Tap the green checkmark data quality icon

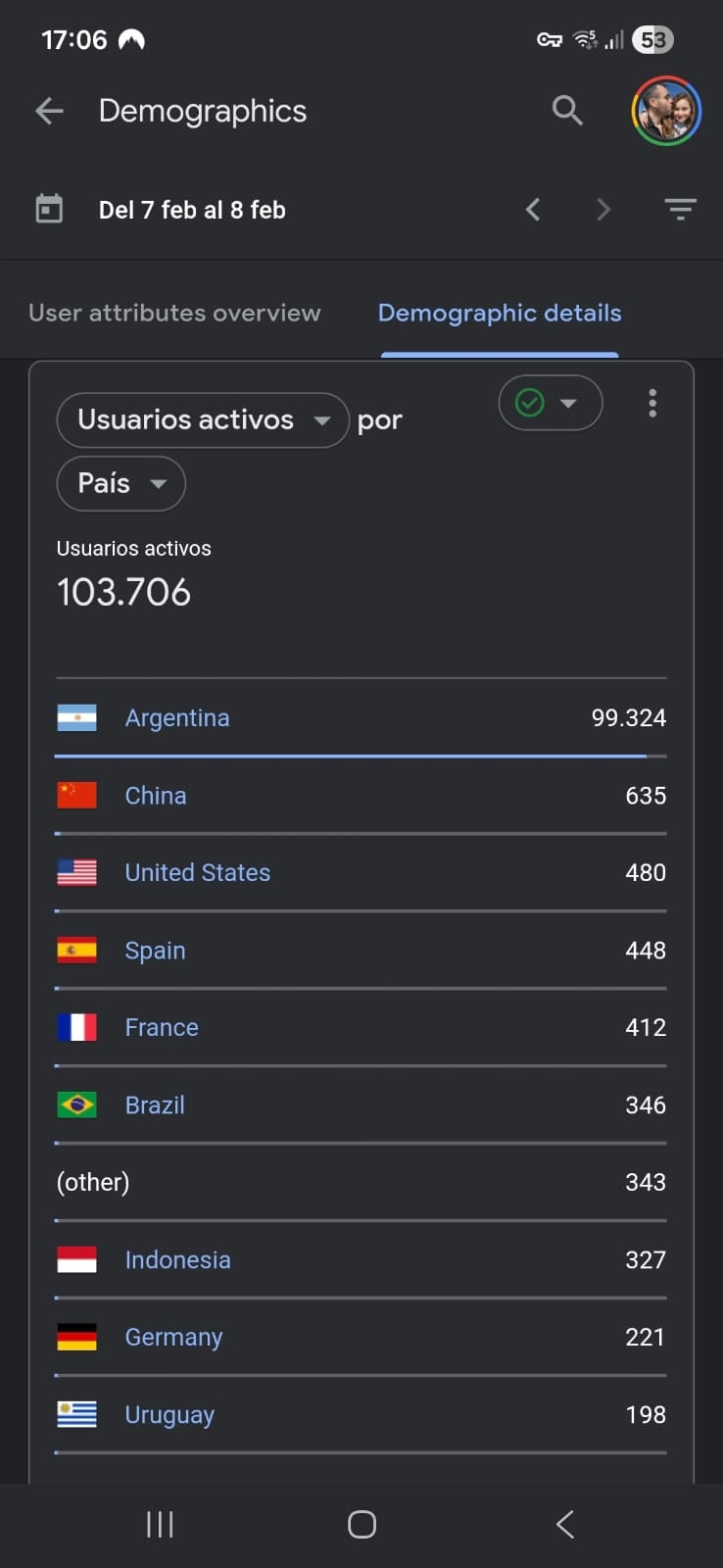(528, 402)
